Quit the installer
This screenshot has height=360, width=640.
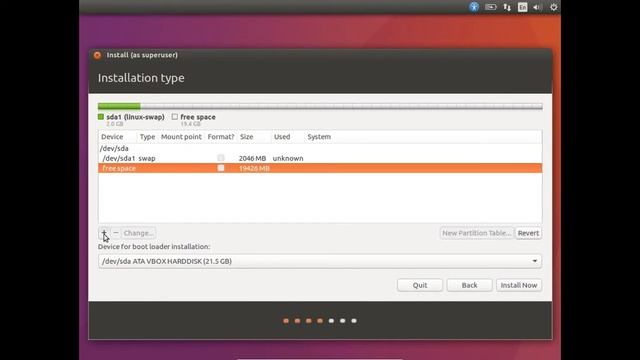[420, 285]
